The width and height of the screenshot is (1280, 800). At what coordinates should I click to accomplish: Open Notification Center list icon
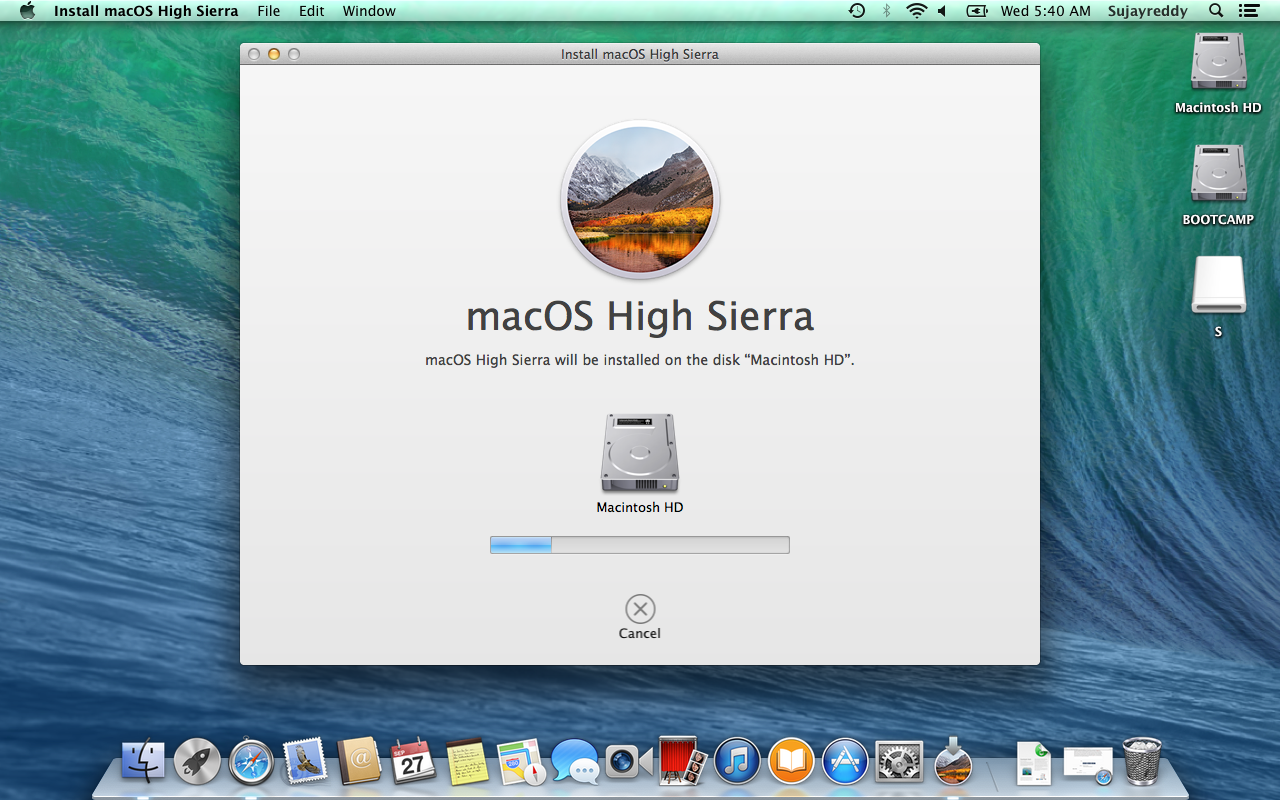(1248, 11)
